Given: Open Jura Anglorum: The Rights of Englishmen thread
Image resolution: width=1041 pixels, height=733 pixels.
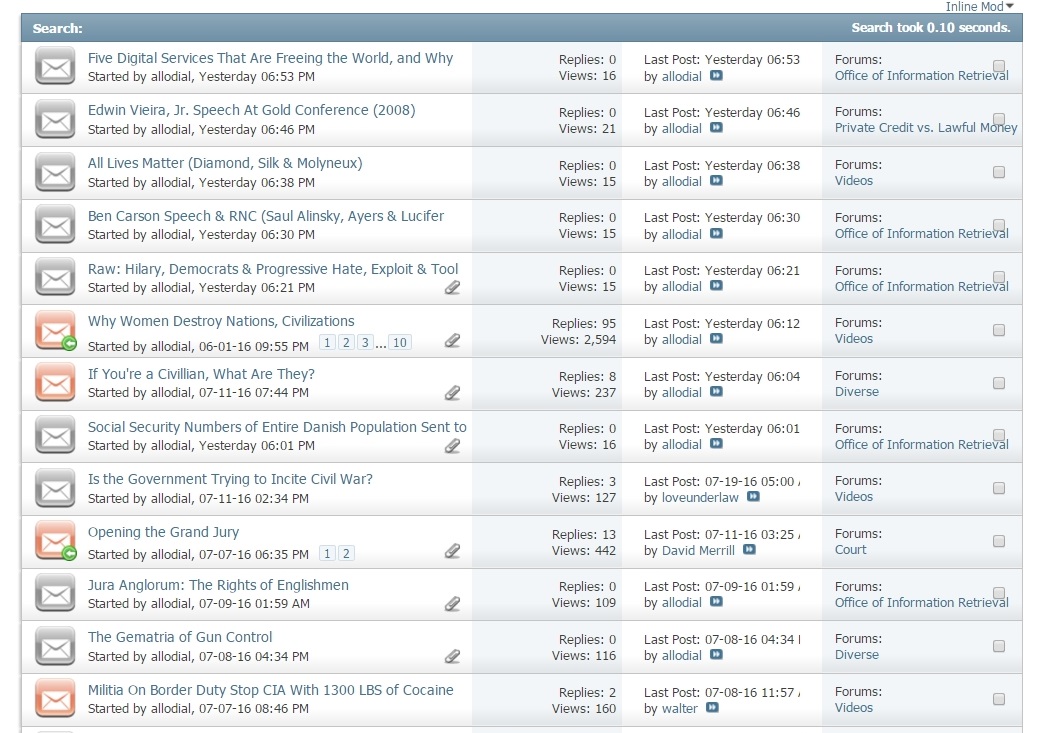Looking at the screenshot, I should [218, 585].
